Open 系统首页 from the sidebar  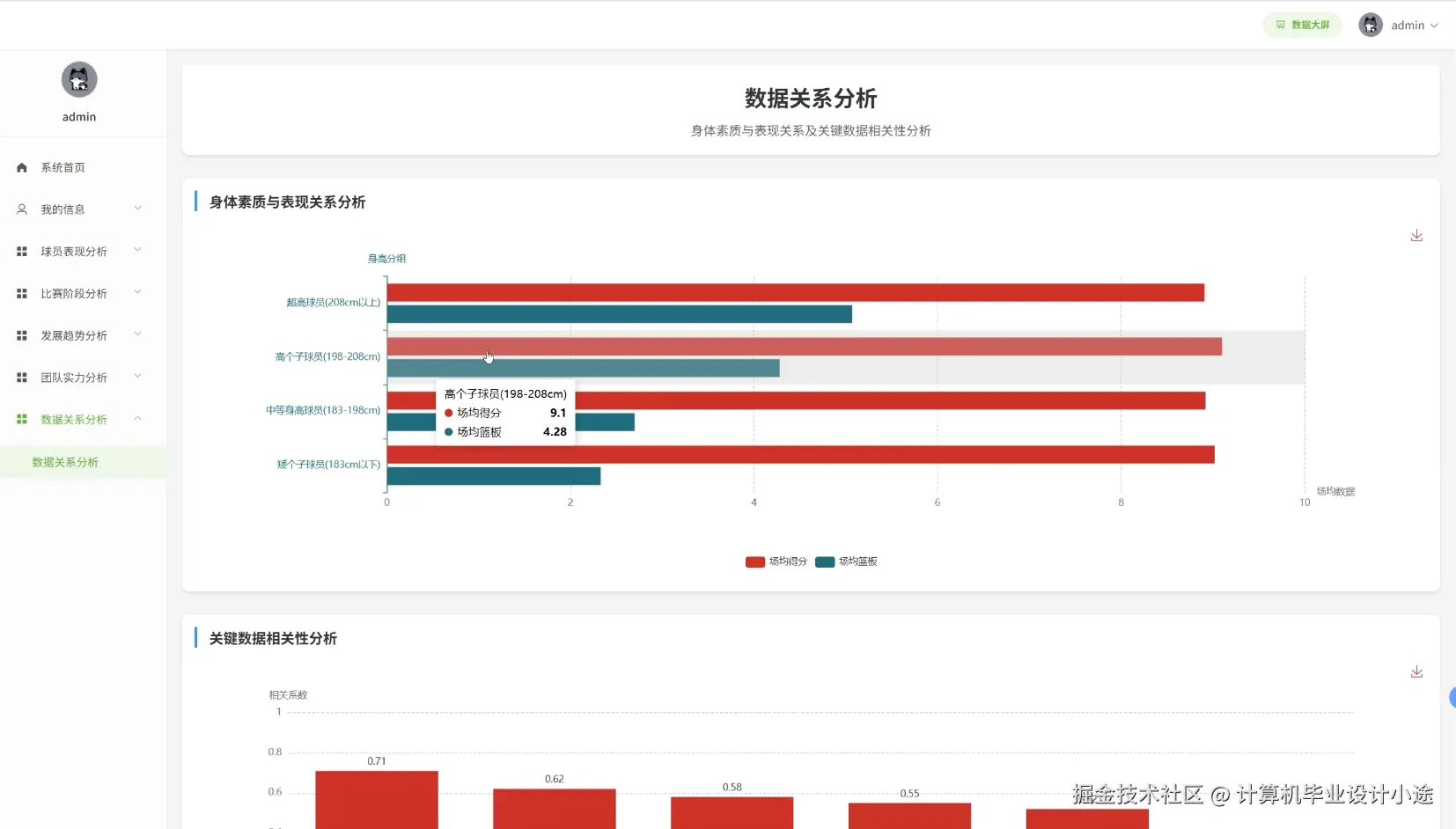point(61,167)
